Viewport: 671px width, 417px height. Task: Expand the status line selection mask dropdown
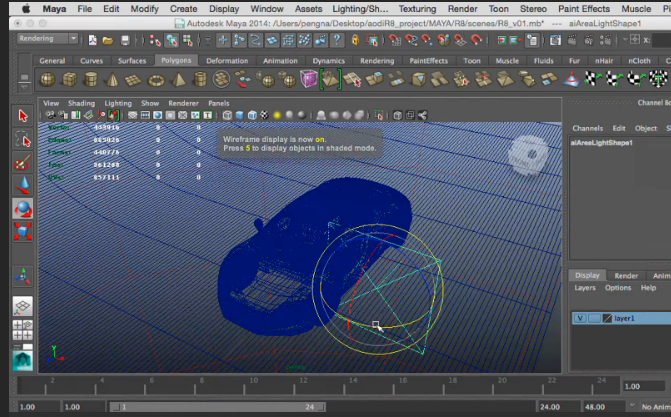[x=208, y=41]
